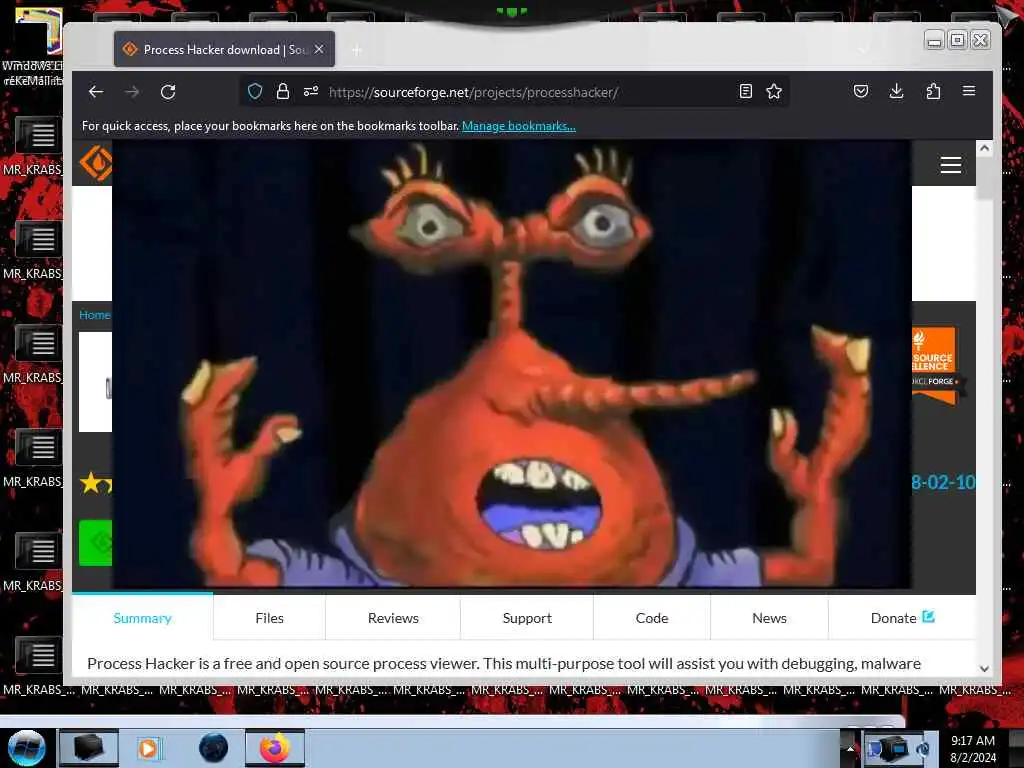Select the WindowsLi desktop icon

click(34, 46)
